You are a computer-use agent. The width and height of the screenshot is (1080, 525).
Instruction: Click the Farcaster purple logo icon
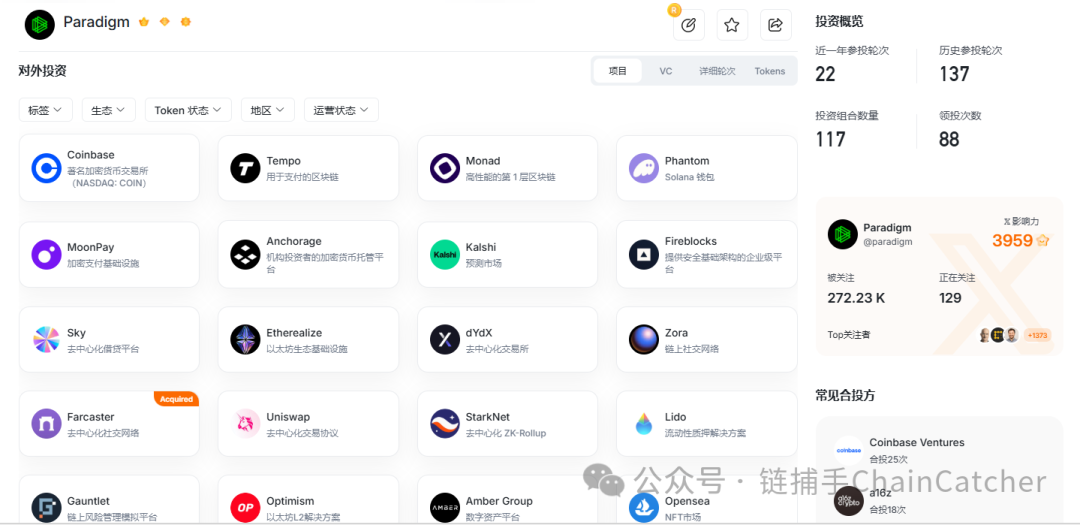tap(46, 424)
